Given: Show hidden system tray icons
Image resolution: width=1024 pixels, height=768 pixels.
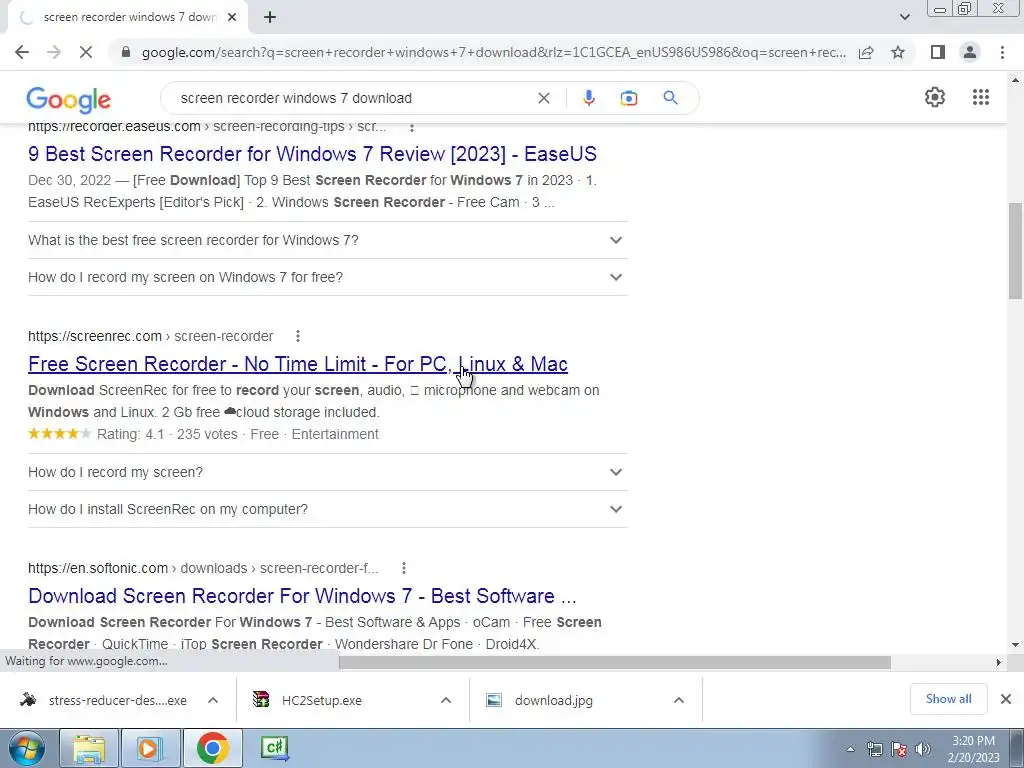Looking at the screenshot, I should pos(850,749).
